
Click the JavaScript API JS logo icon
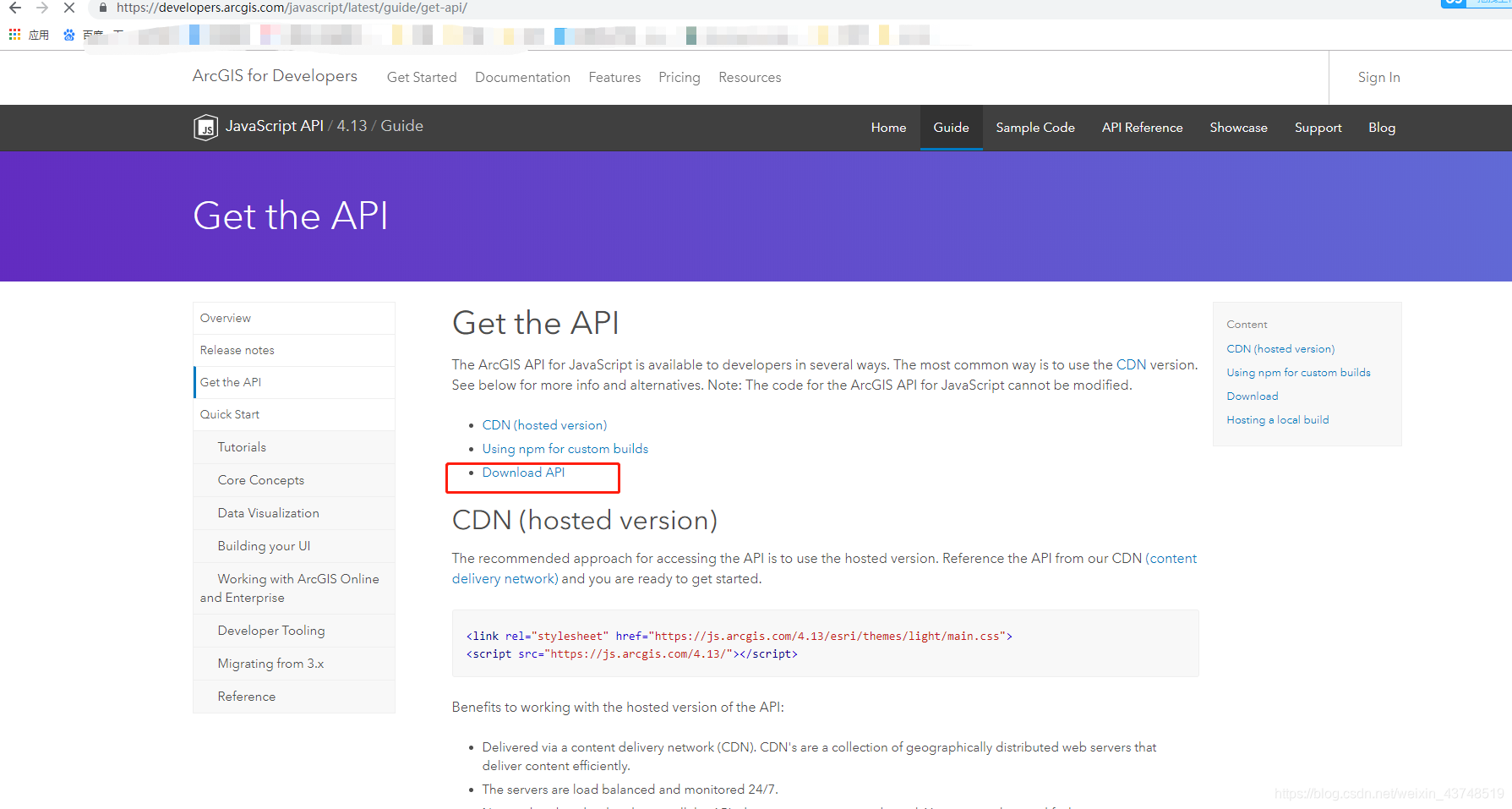[205, 128]
